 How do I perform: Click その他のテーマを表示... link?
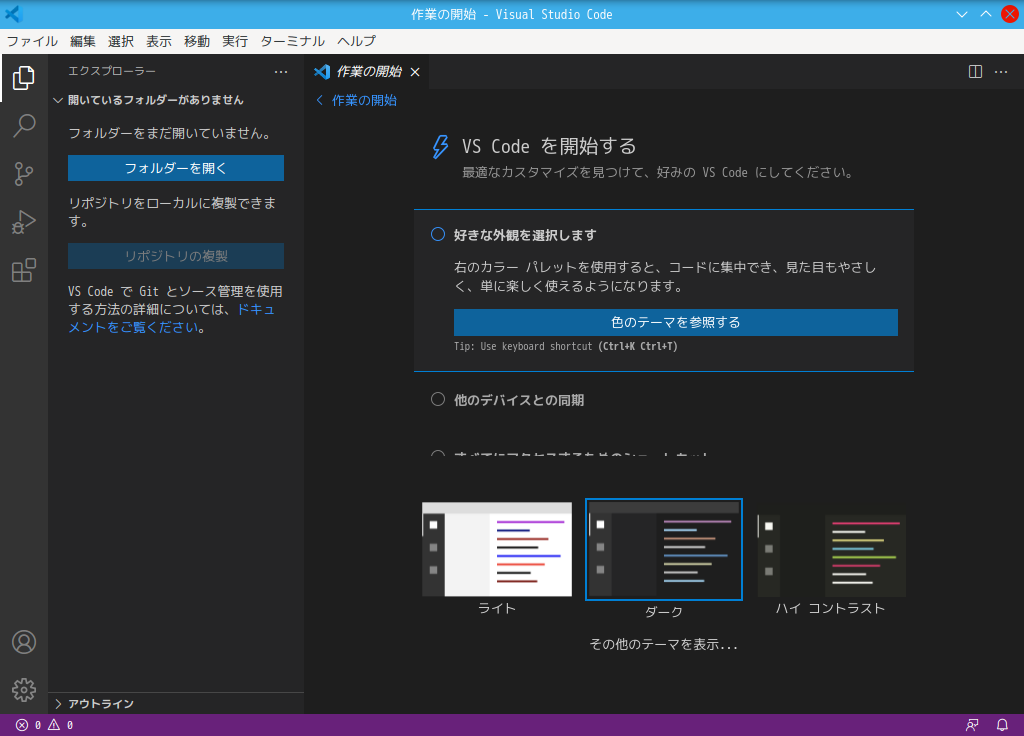click(x=664, y=645)
